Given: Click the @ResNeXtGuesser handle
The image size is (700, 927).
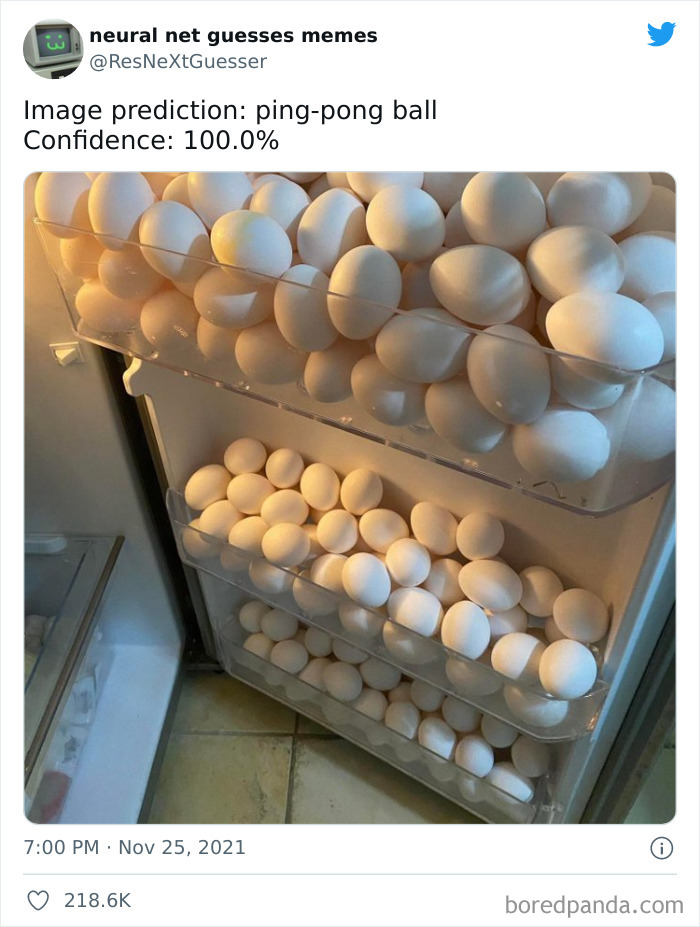Looking at the screenshot, I should point(178,61).
